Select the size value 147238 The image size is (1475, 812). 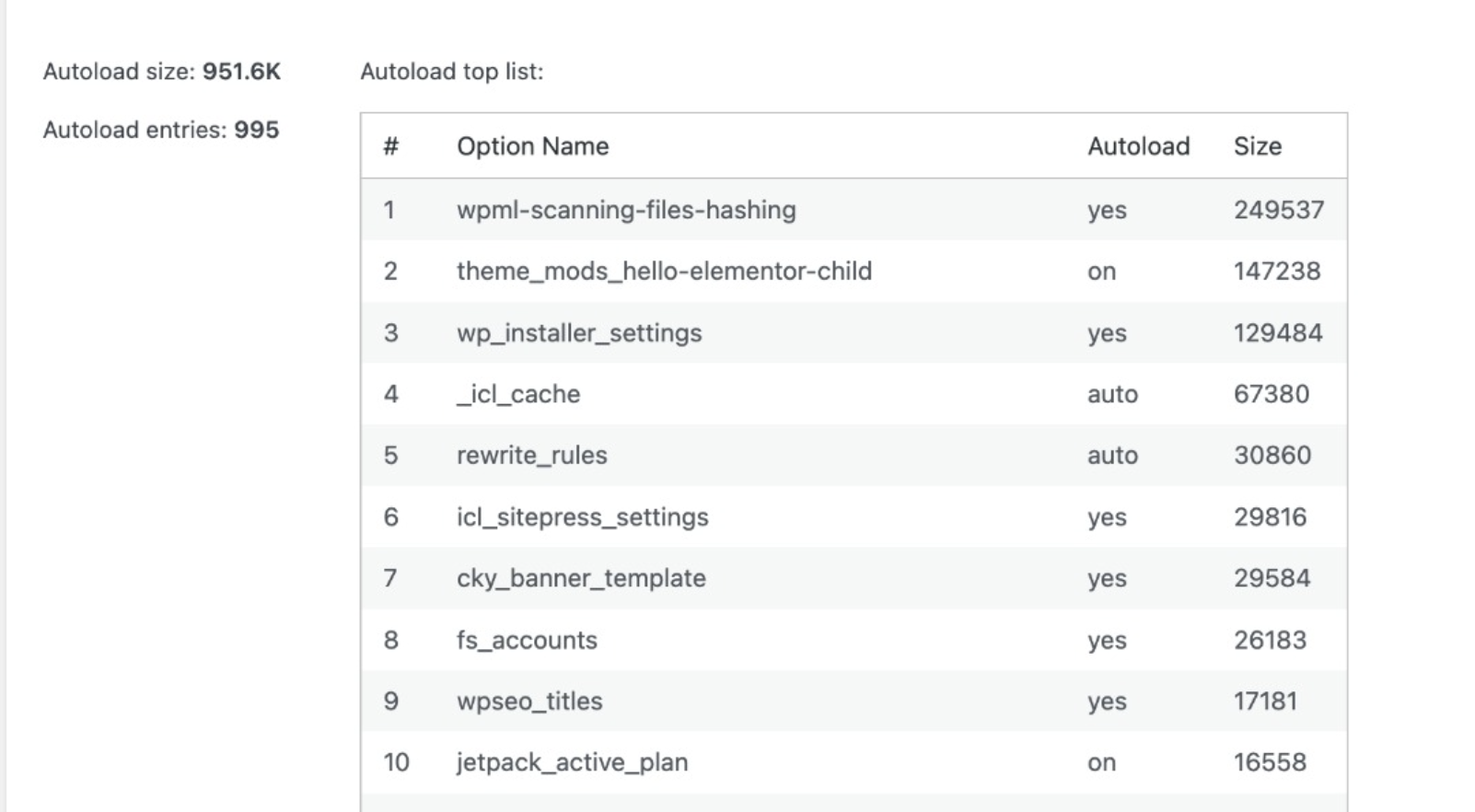coord(1277,272)
